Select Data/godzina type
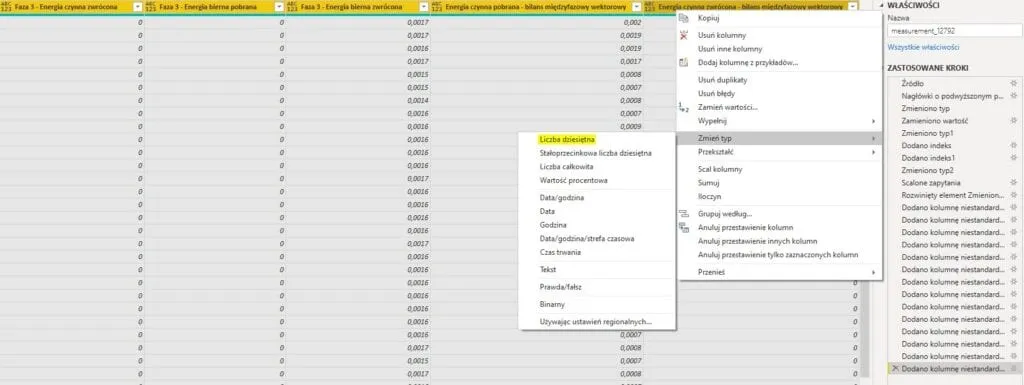Viewport: 1024px width, 385px height. pyautogui.click(x=562, y=197)
